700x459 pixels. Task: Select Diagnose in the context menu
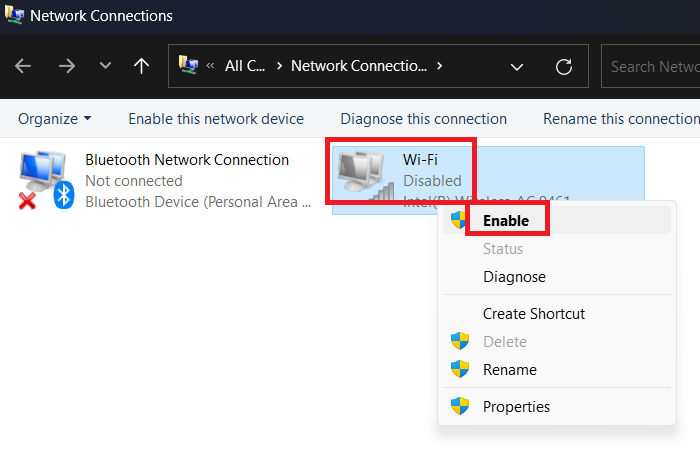514,277
